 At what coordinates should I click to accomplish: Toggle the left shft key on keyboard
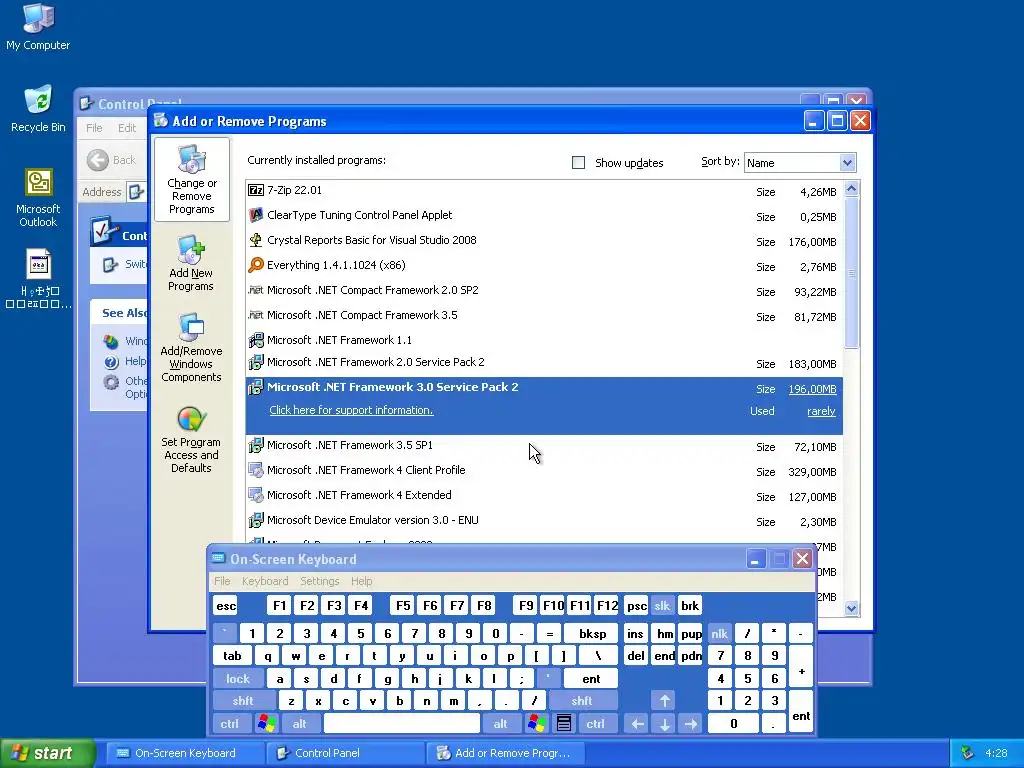point(242,701)
